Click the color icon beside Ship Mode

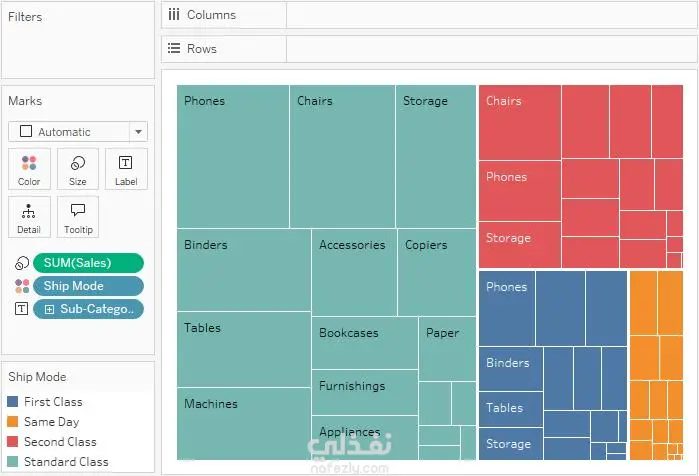coord(21,286)
